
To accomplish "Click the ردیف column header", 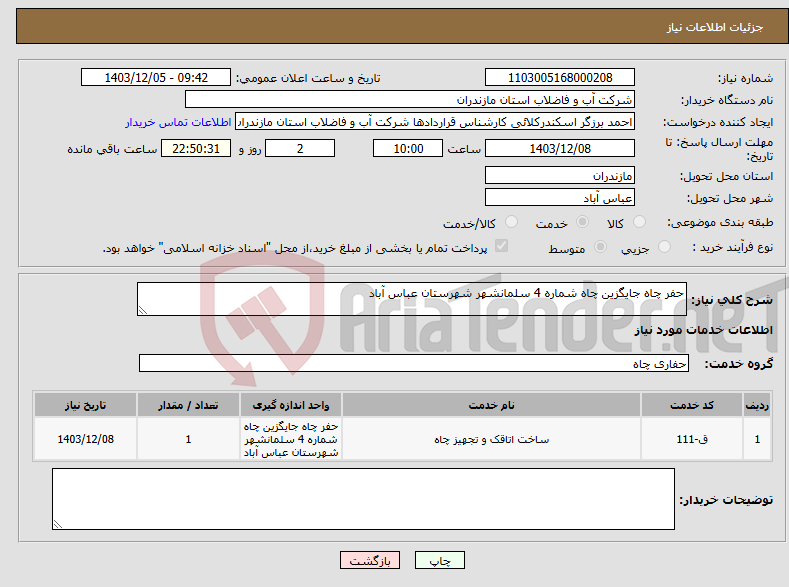I will pyautogui.click(x=757, y=405).
